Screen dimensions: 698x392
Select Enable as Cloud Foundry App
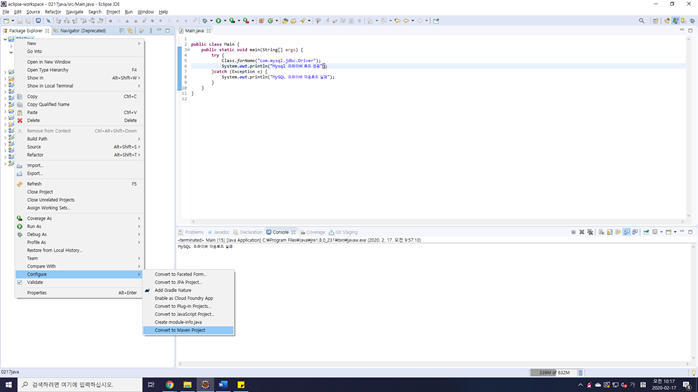(x=188, y=298)
